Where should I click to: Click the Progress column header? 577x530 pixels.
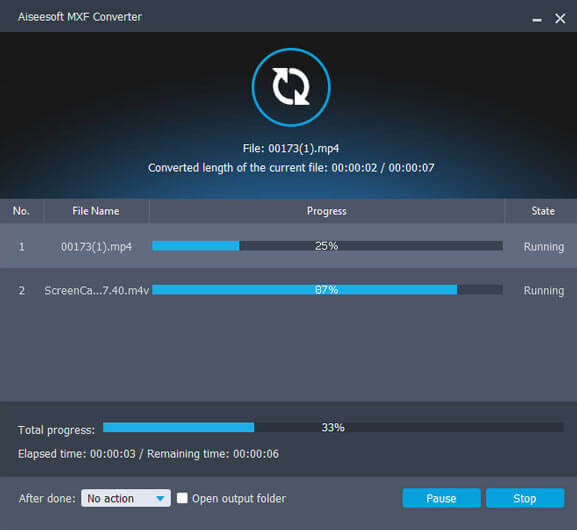pos(327,211)
